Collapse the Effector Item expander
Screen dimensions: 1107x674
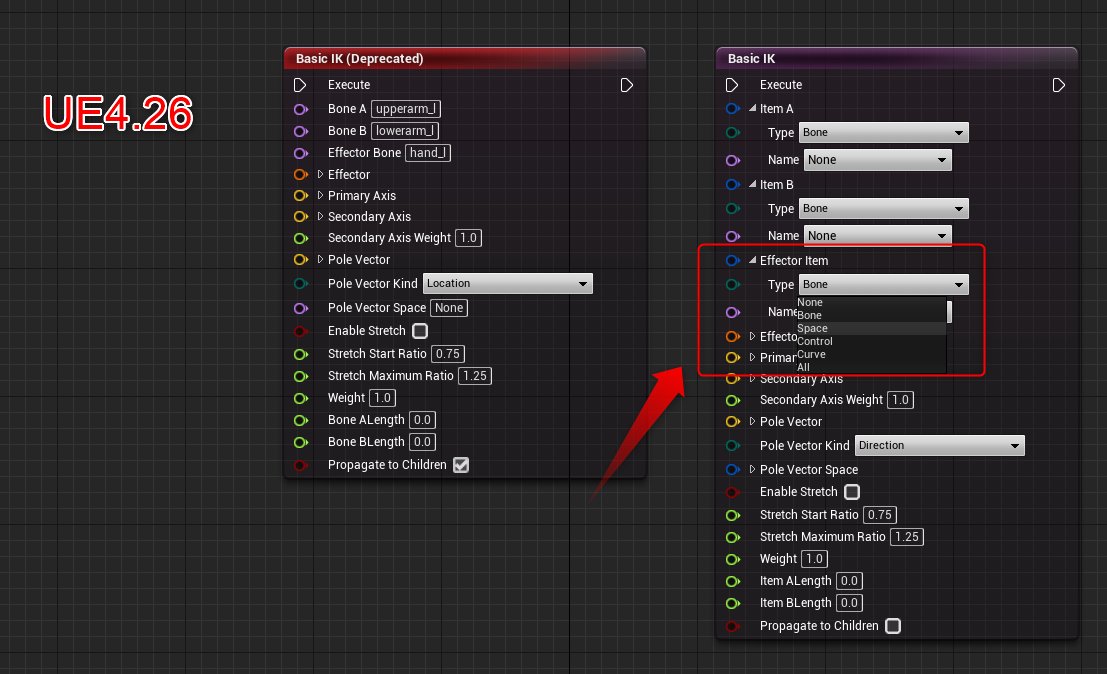click(752, 260)
